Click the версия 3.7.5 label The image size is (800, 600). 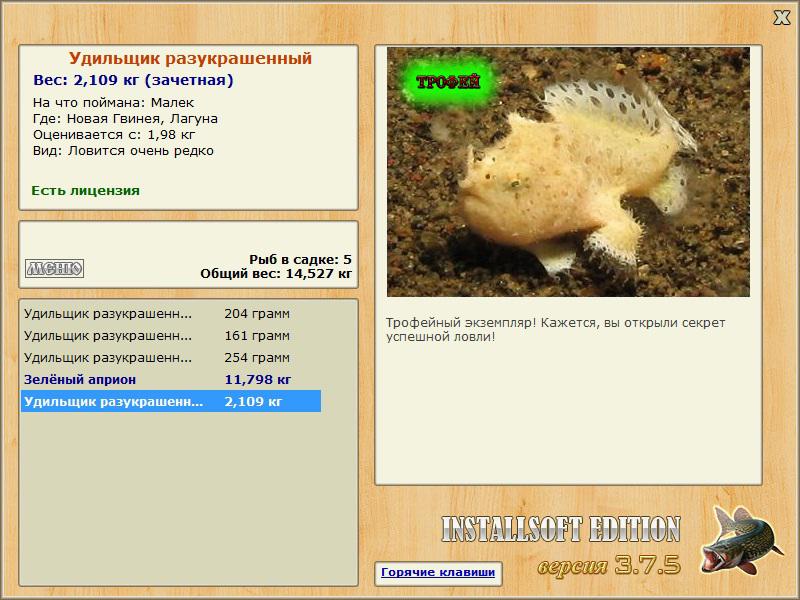(x=609, y=565)
